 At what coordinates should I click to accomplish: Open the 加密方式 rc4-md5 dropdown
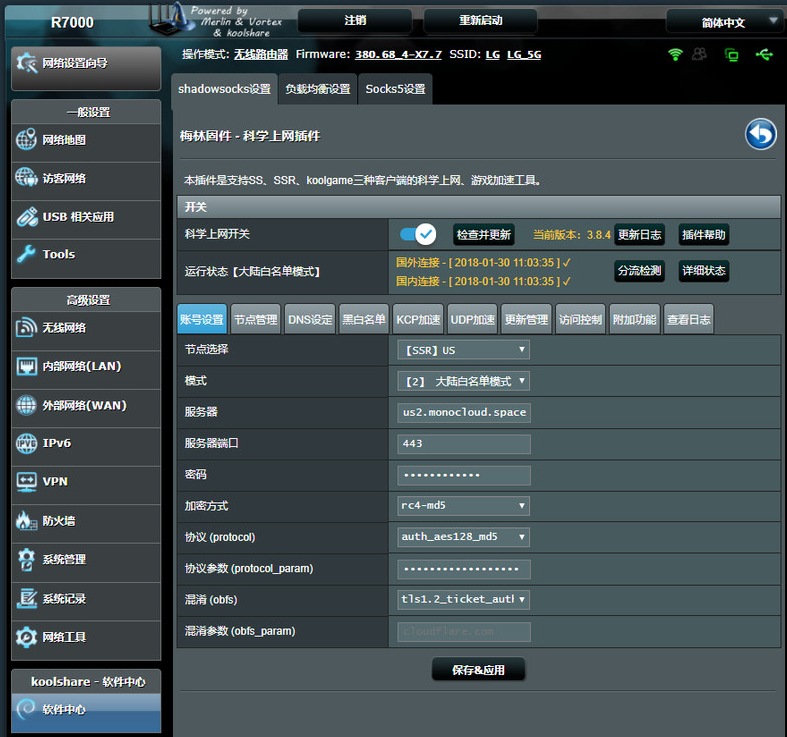463,506
